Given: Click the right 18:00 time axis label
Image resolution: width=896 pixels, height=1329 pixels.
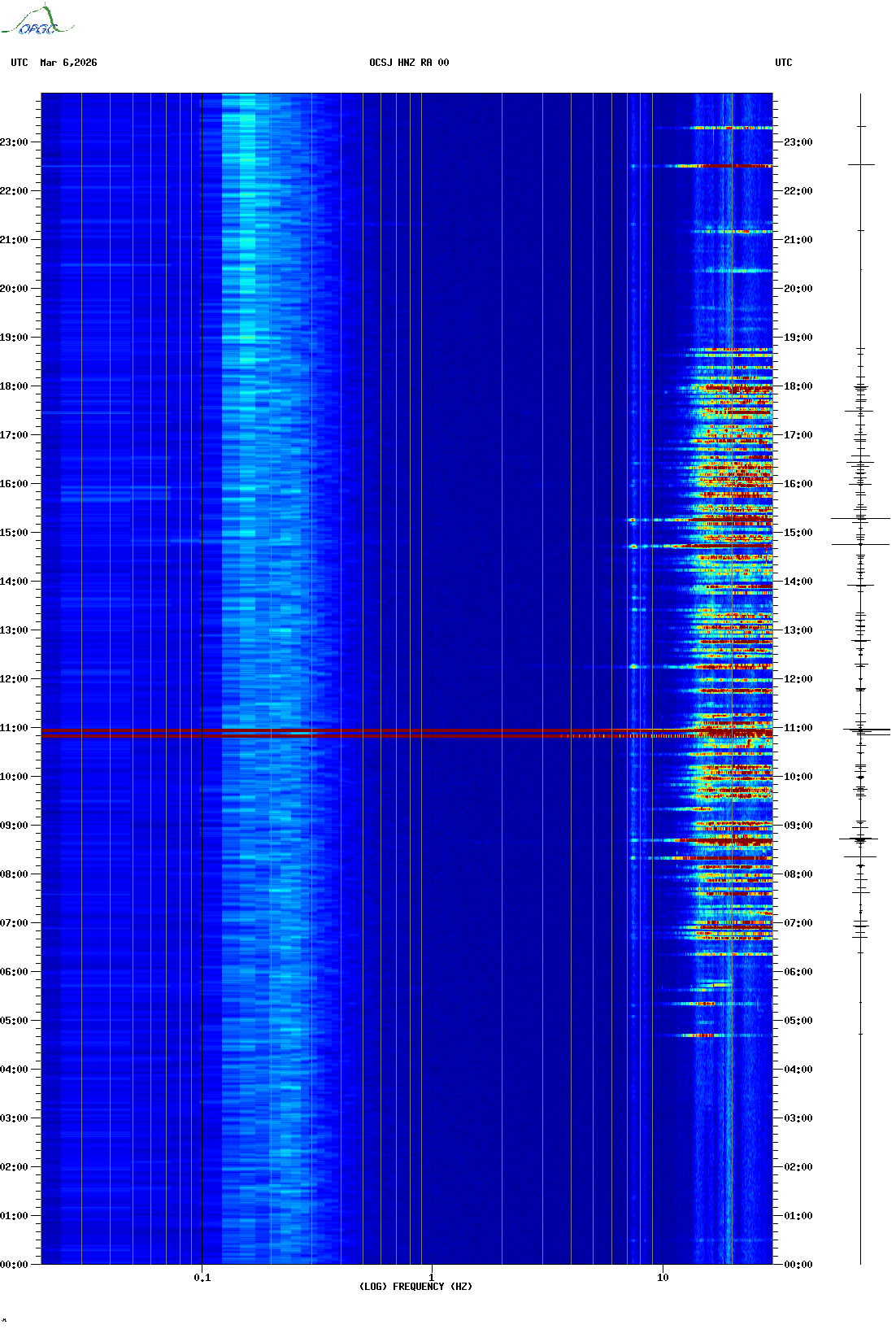Looking at the screenshot, I should click(x=798, y=386).
